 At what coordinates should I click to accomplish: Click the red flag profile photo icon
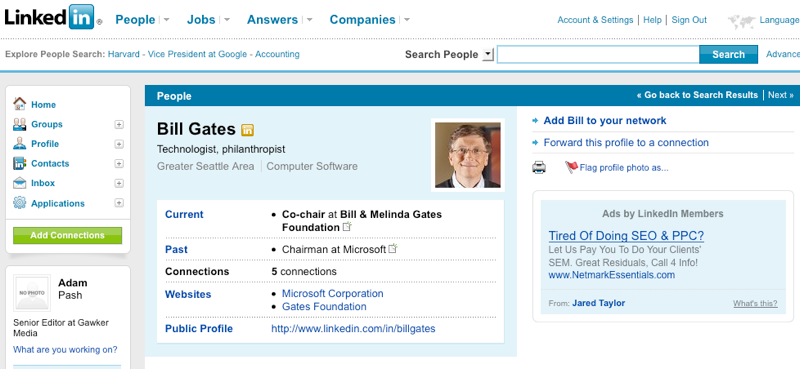pos(571,167)
